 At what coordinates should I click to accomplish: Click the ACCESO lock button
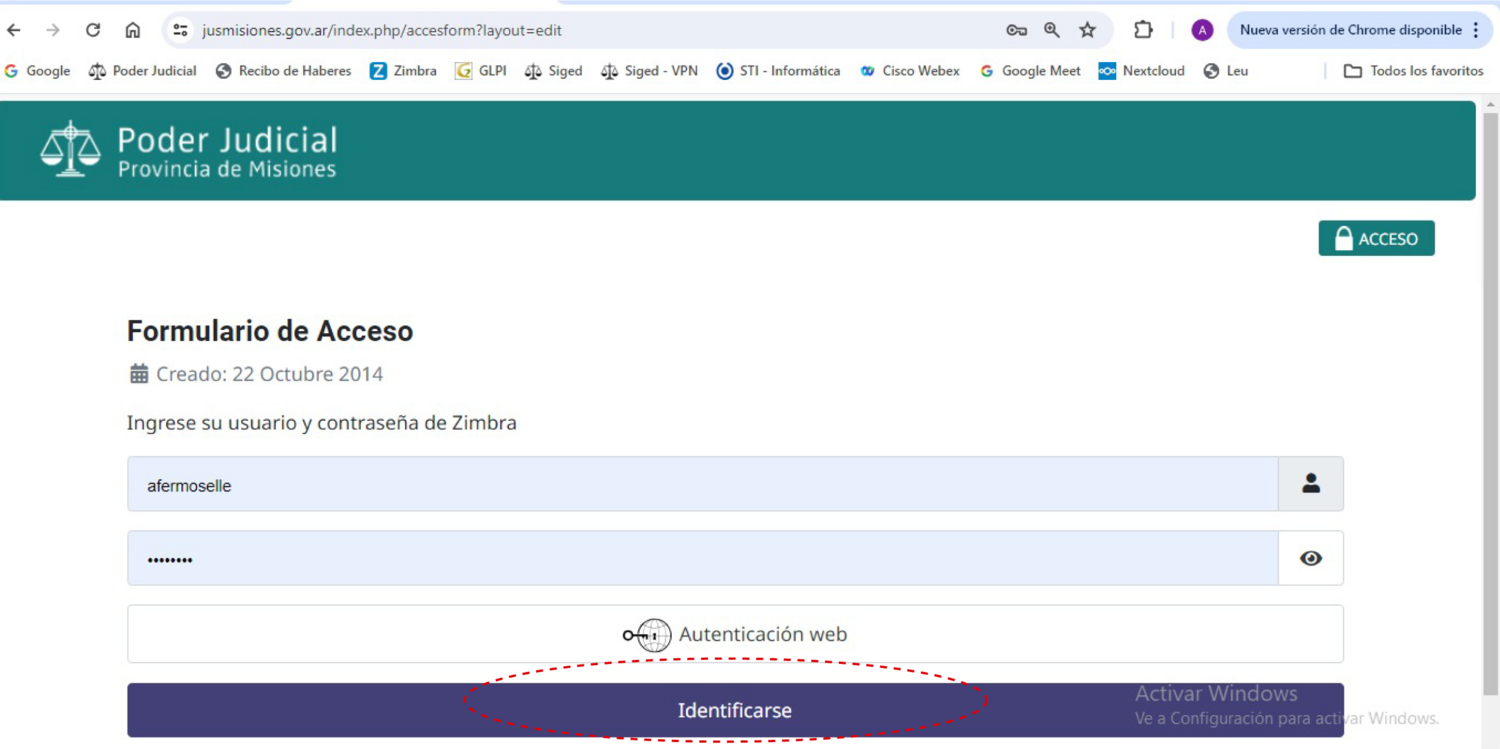click(x=1376, y=238)
